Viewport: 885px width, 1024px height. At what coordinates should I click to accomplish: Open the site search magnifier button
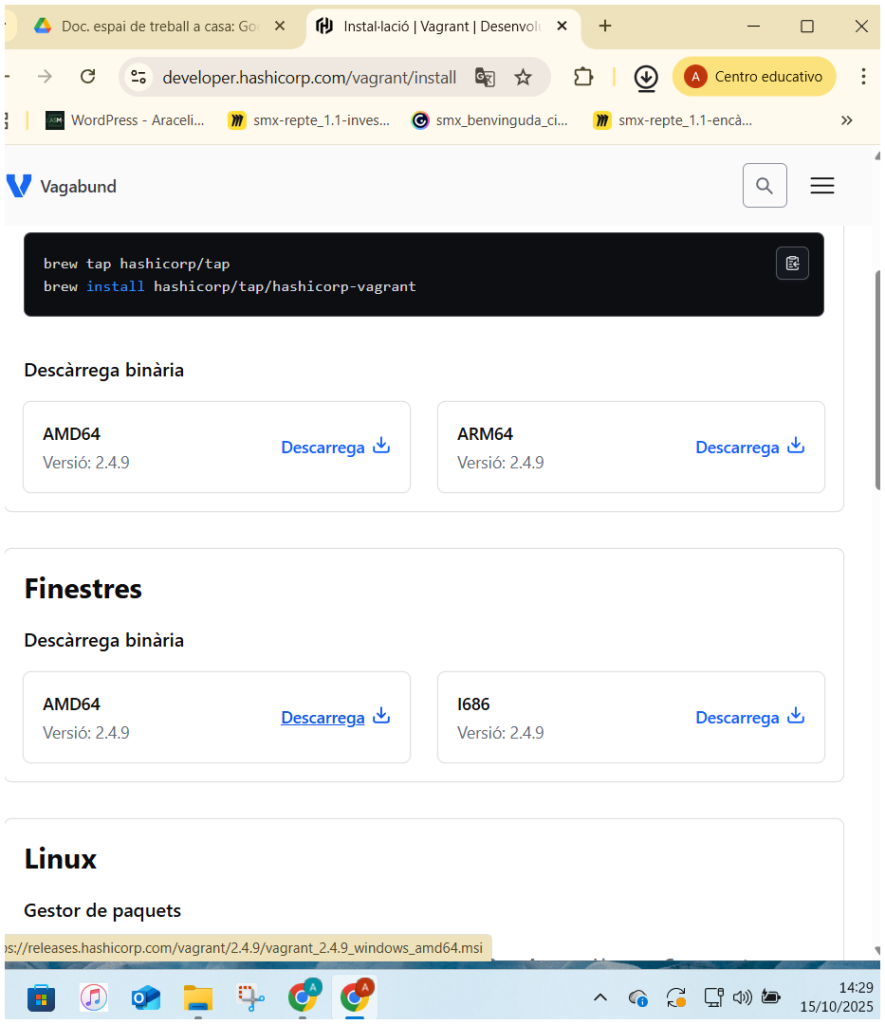coord(765,186)
